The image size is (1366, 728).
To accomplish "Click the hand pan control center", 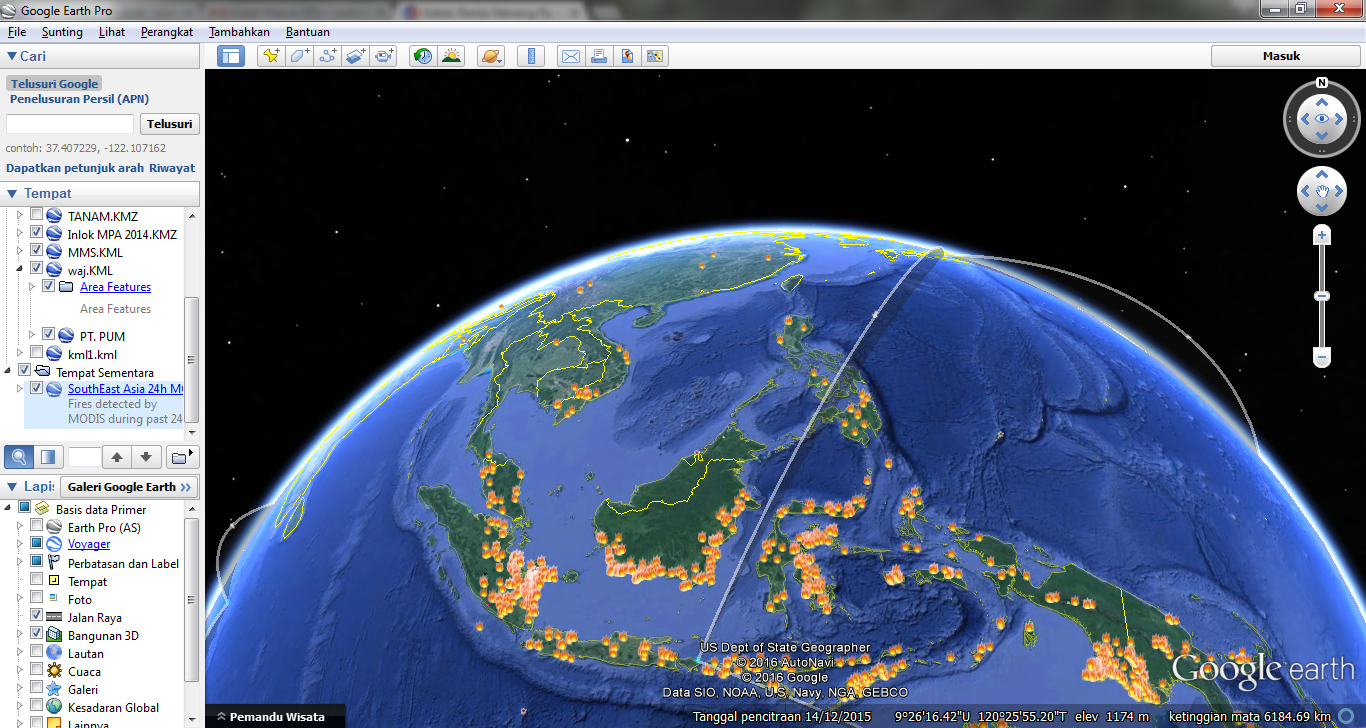I will [1322, 191].
